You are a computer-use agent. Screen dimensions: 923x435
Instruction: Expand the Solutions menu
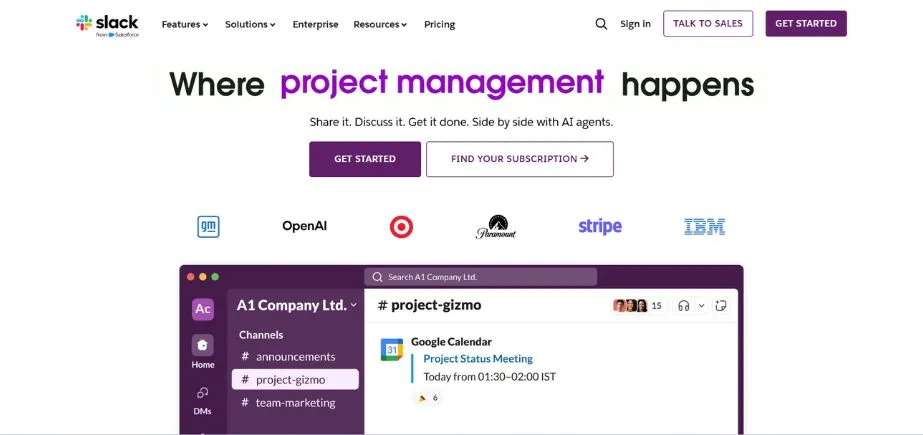[x=250, y=24]
